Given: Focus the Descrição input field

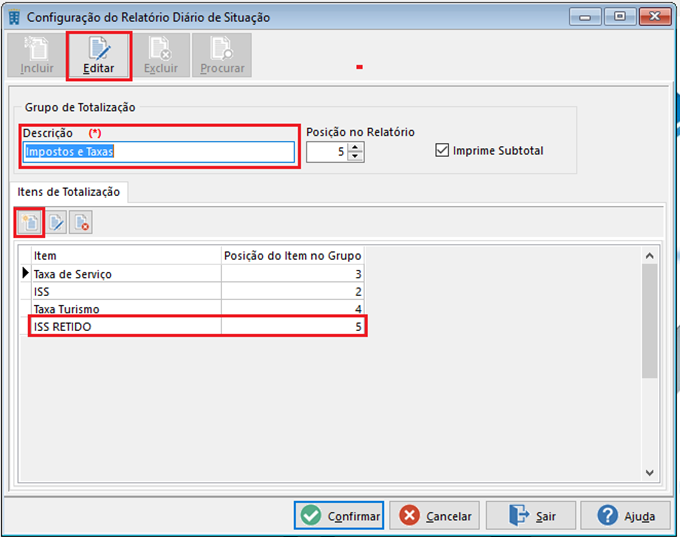Looking at the screenshot, I should click(x=159, y=152).
